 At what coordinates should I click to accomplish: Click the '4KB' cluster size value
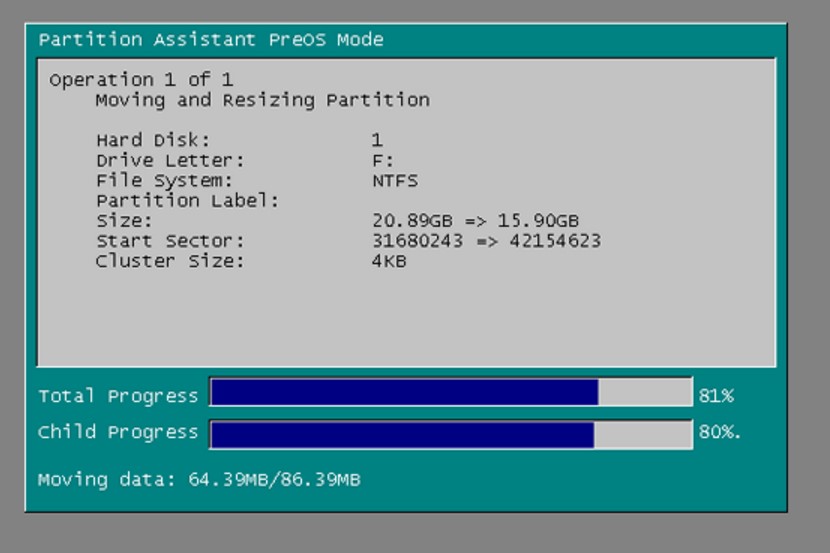[389, 261]
